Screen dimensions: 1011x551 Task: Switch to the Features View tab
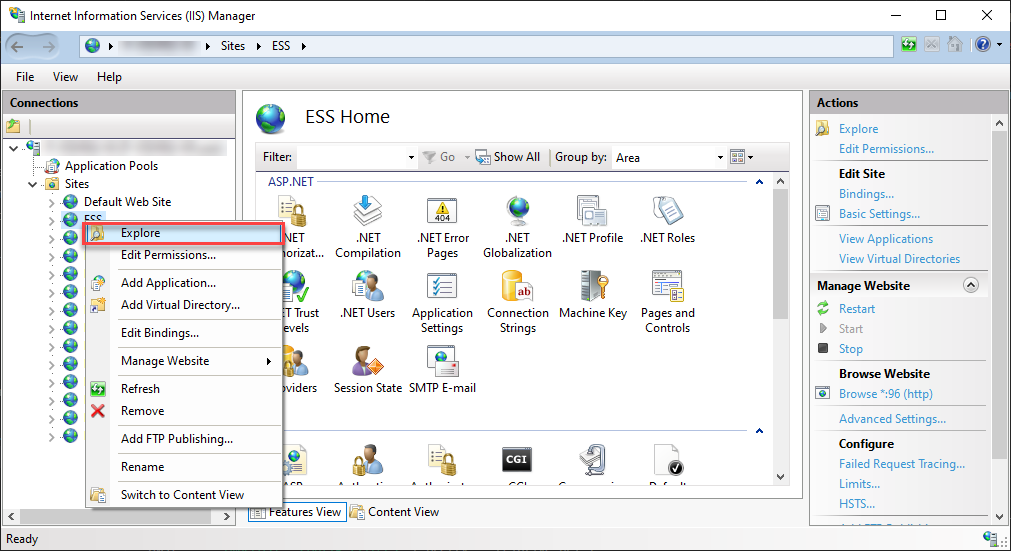point(297,512)
